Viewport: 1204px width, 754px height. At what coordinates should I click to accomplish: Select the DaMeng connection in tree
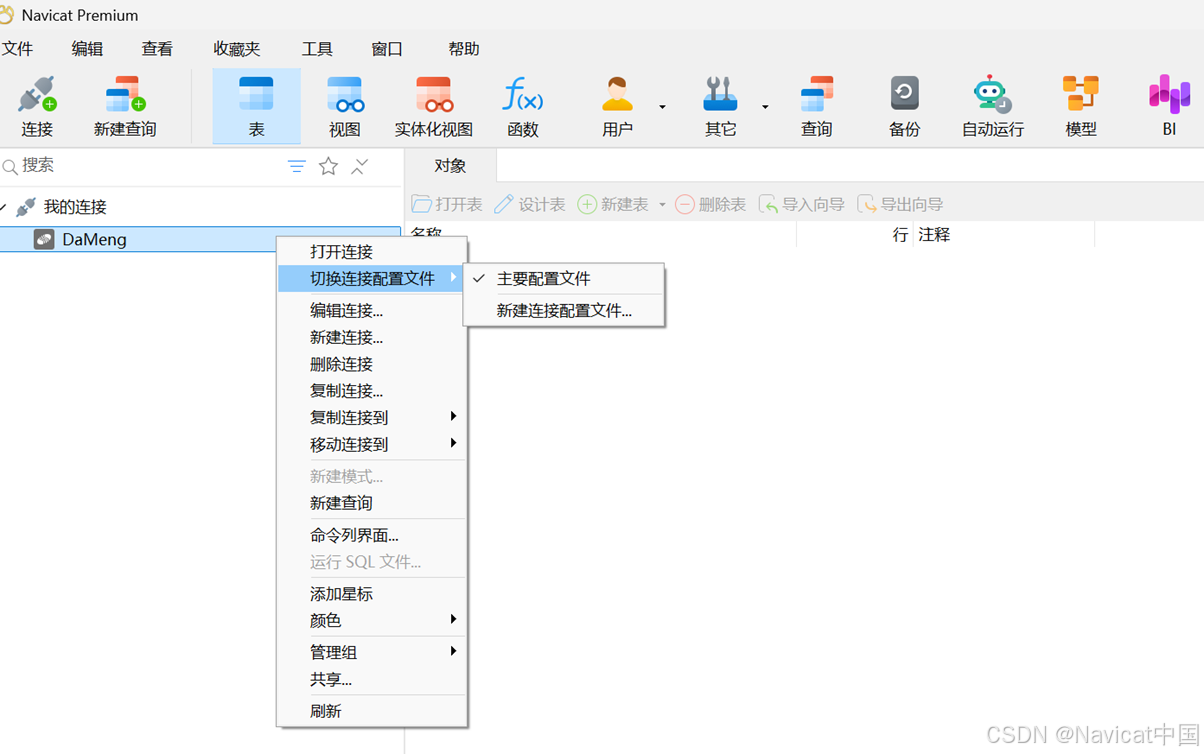[200, 239]
